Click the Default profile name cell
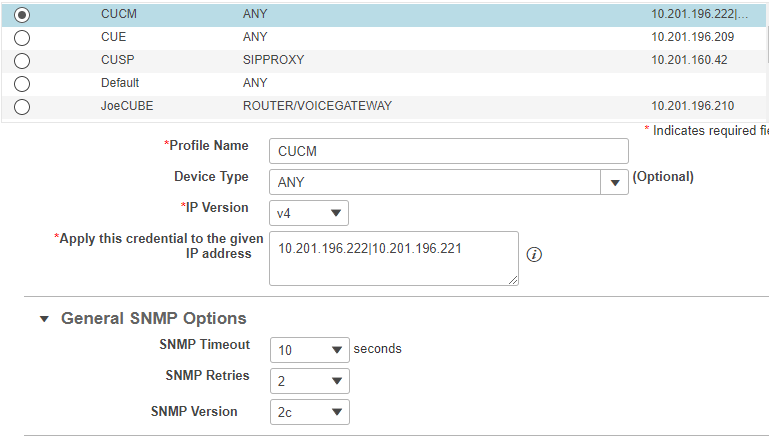Screen dimensions: 769x436 pyautogui.click(x=120, y=83)
